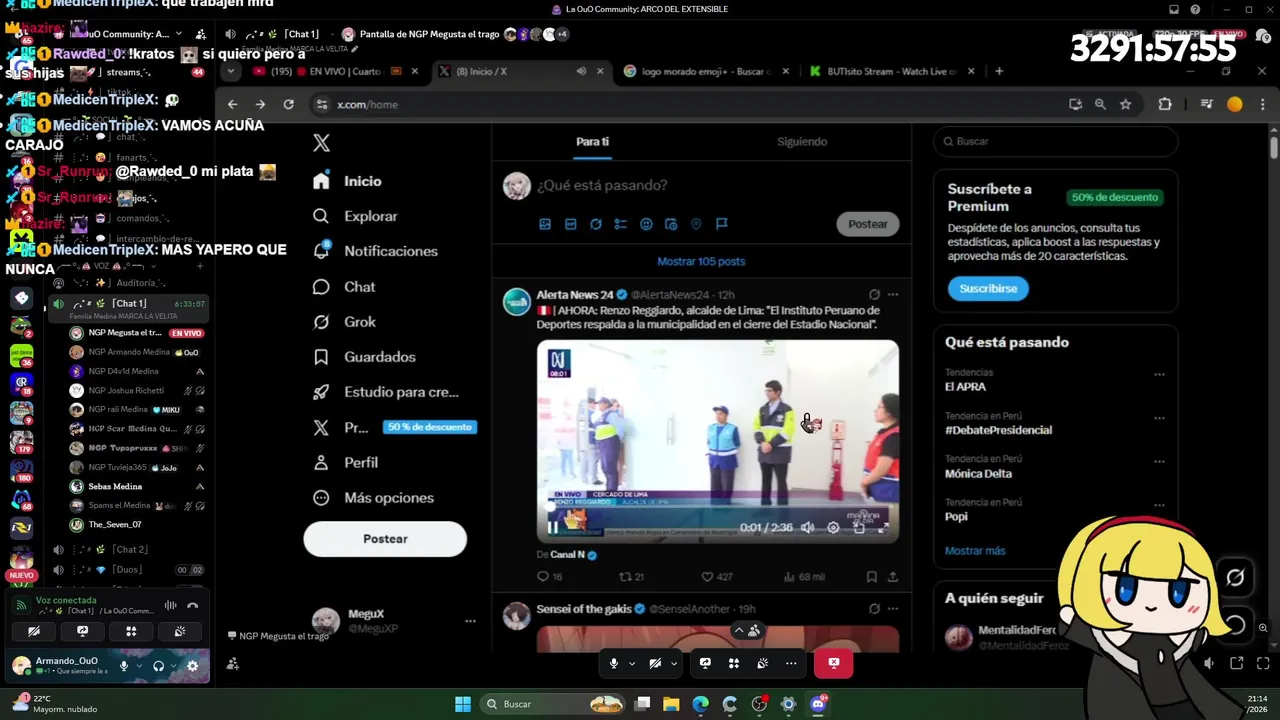Open Inicio in the X sidebar
The width and height of the screenshot is (1280, 720).
[x=347, y=181]
